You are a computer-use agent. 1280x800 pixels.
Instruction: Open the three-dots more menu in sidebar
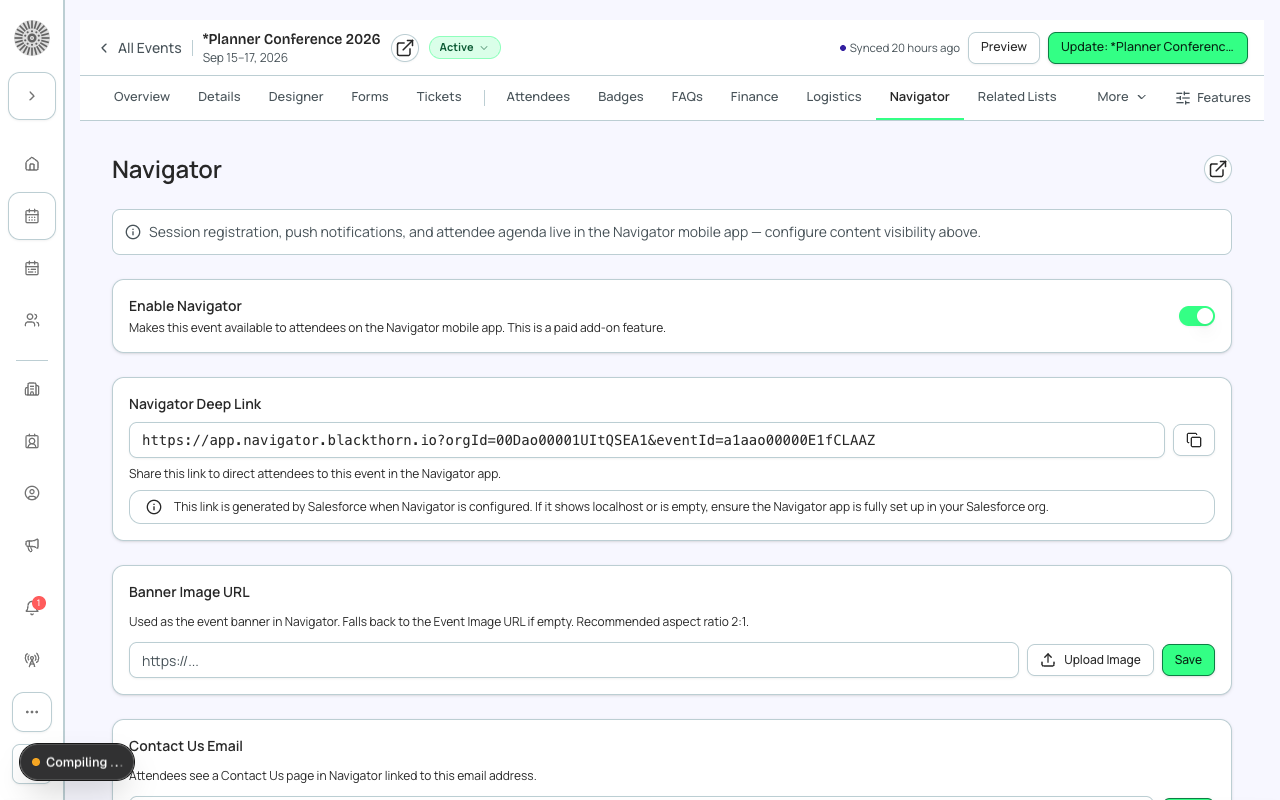[32, 712]
